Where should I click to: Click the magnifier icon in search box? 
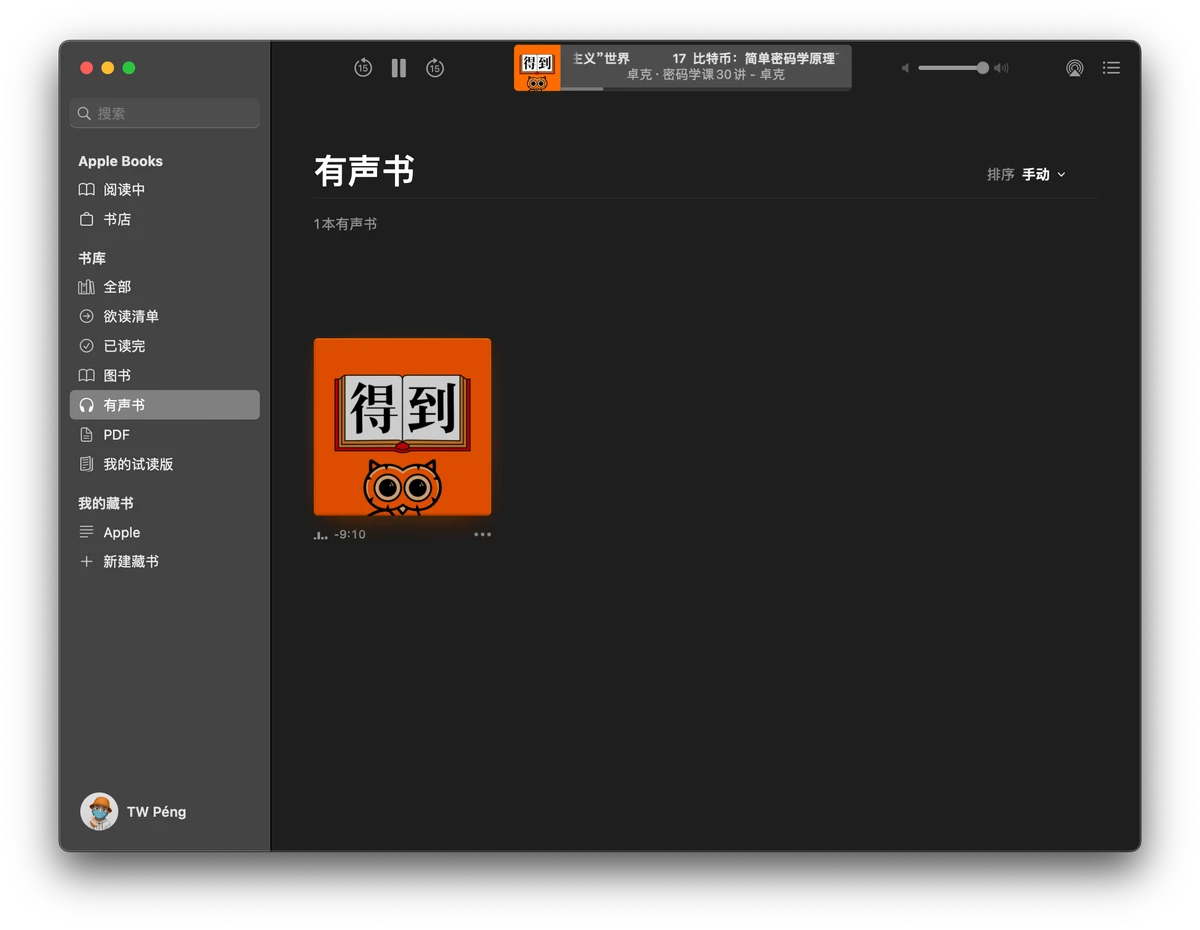click(x=84, y=113)
